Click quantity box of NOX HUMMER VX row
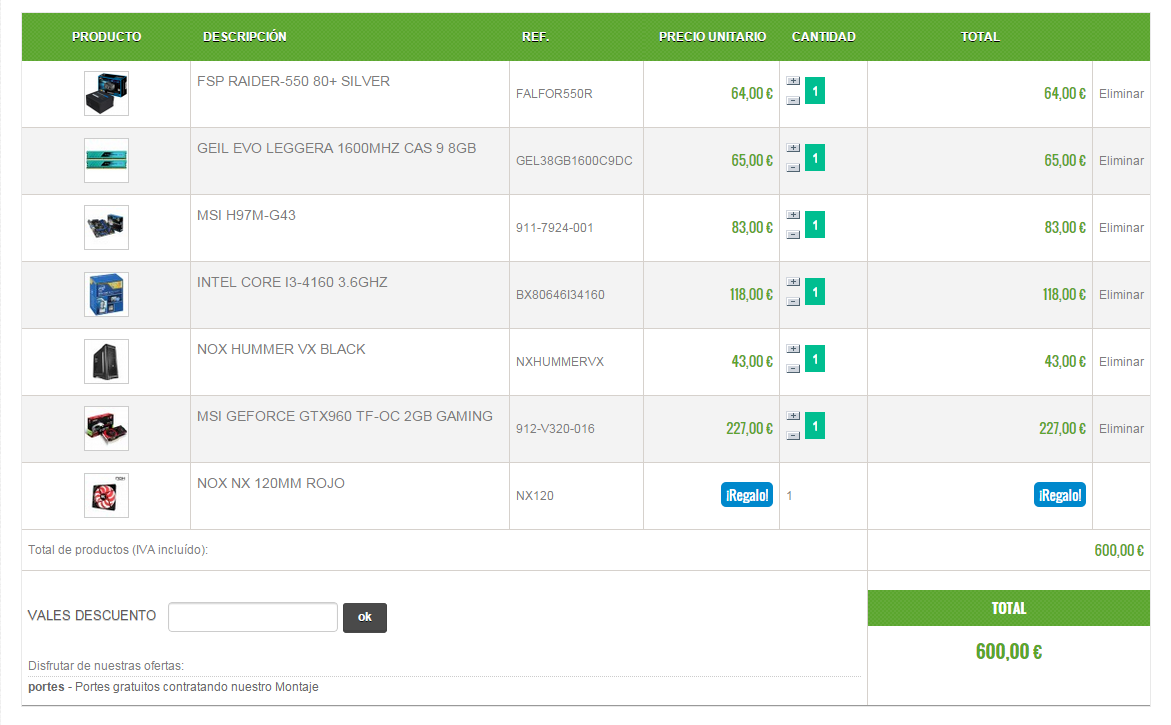This screenshot has width=1171, height=725. (815, 359)
